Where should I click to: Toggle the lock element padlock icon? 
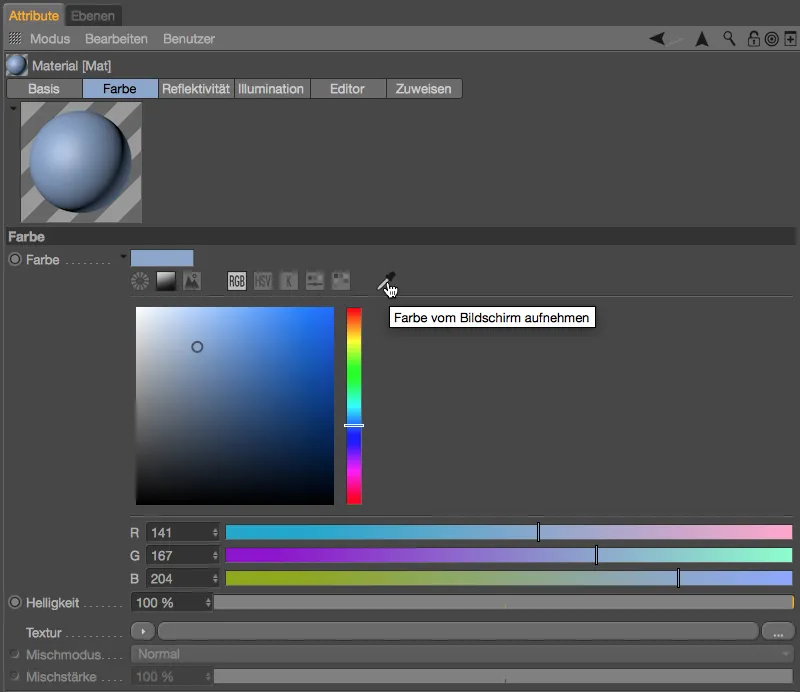click(x=754, y=38)
